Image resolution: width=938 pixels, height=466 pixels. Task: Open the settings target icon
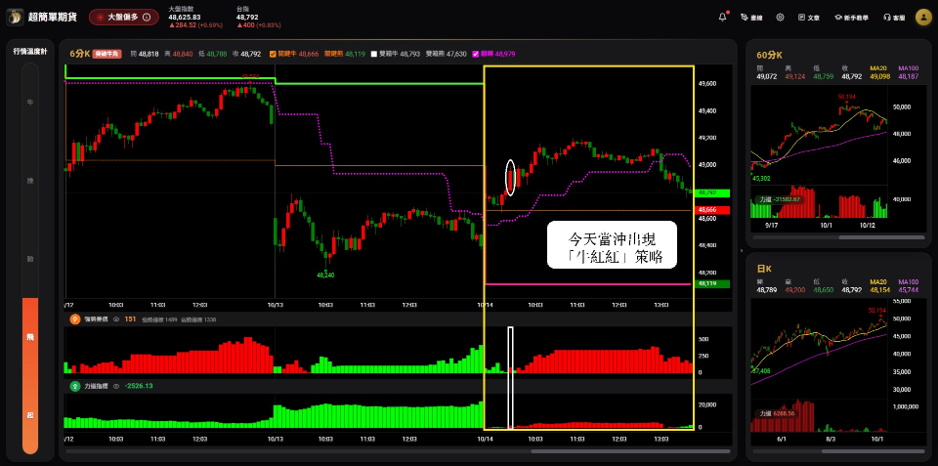780,17
